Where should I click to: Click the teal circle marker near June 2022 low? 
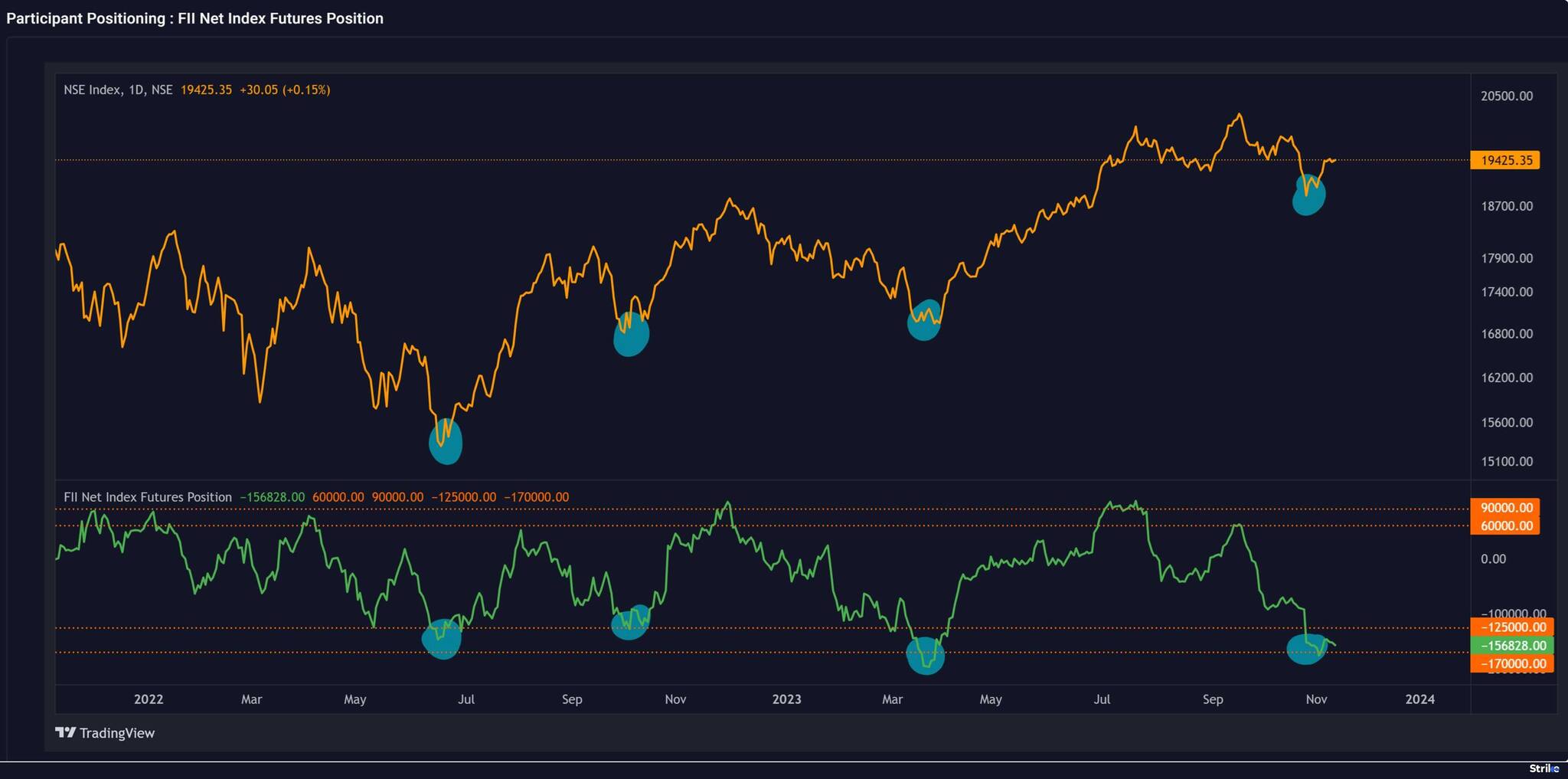pyautogui.click(x=446, y=442)
